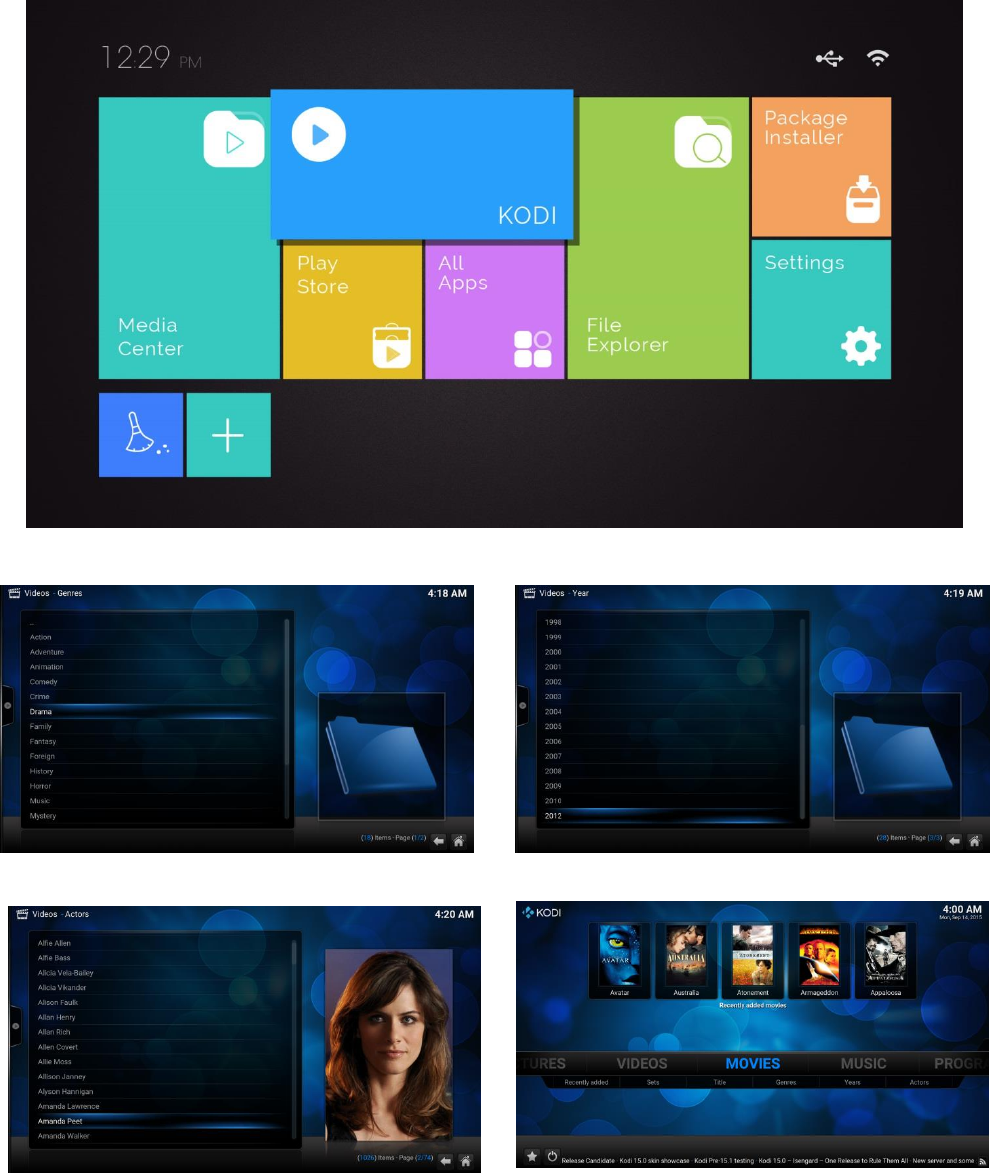The height and width of the screenshot is (1173, 990).
Task: Click the back arrow in Genres screen
Action: click(x=439, y=841)
